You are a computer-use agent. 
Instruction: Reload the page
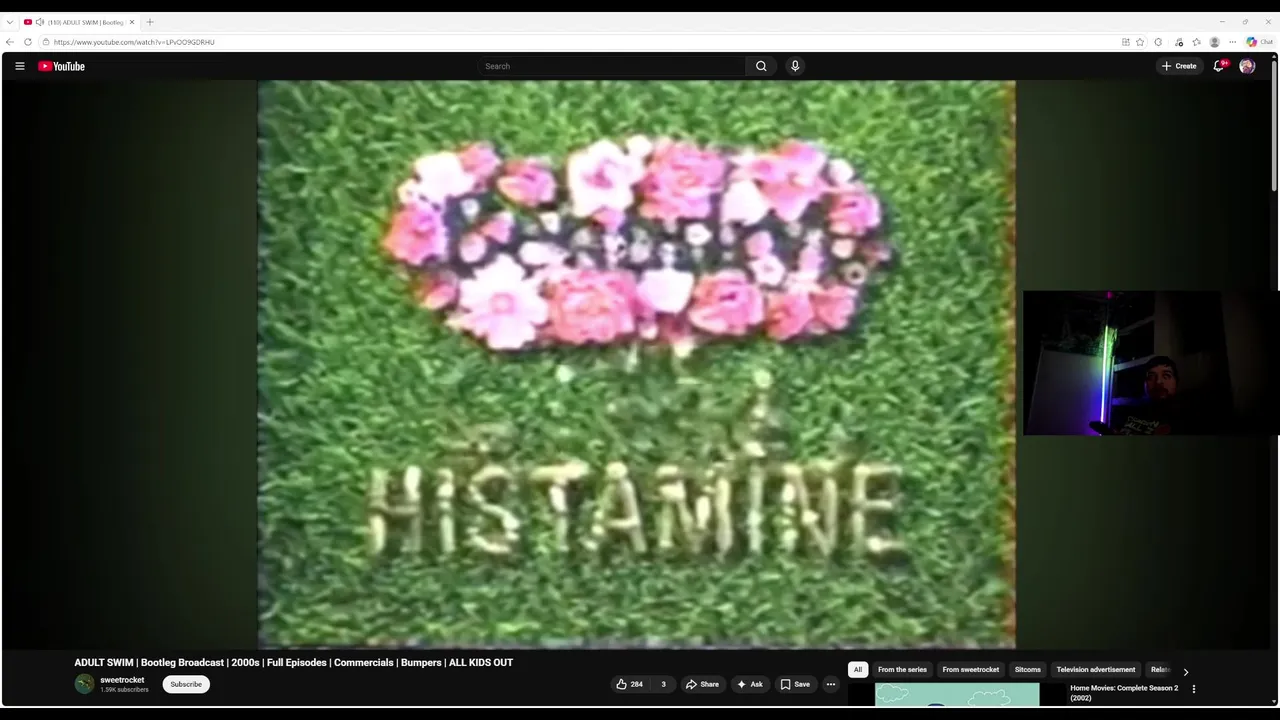(x=28, y=42)
